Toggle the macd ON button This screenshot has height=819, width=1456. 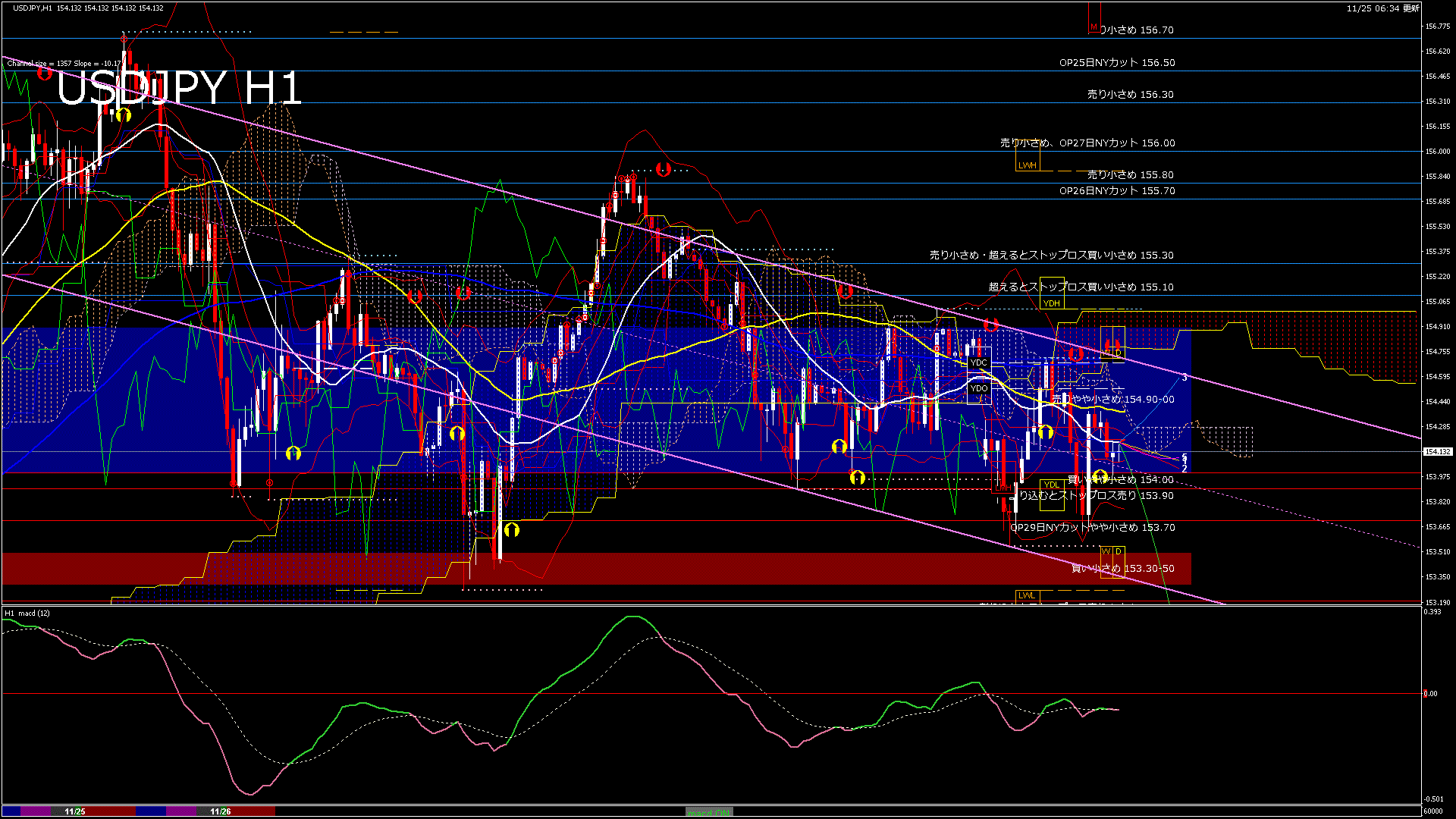coord(709,812)
